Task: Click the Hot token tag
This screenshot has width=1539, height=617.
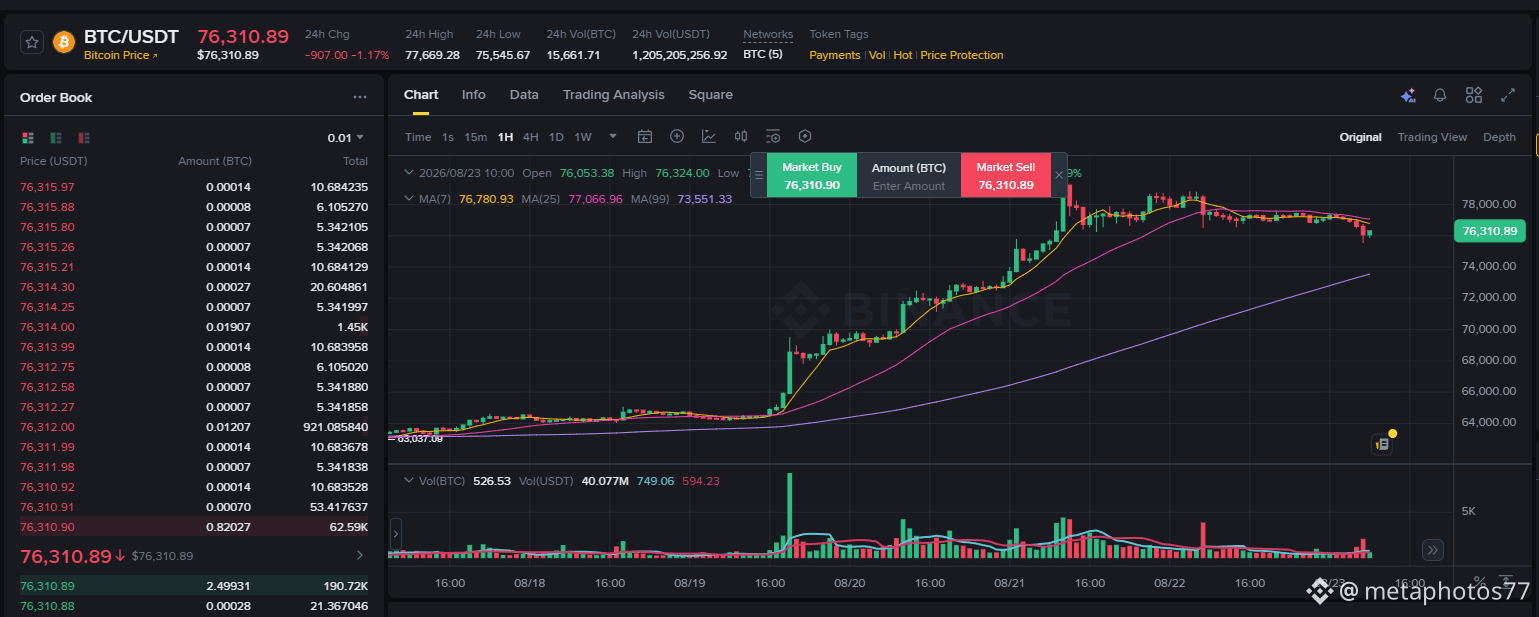Action: pos(903,55)
